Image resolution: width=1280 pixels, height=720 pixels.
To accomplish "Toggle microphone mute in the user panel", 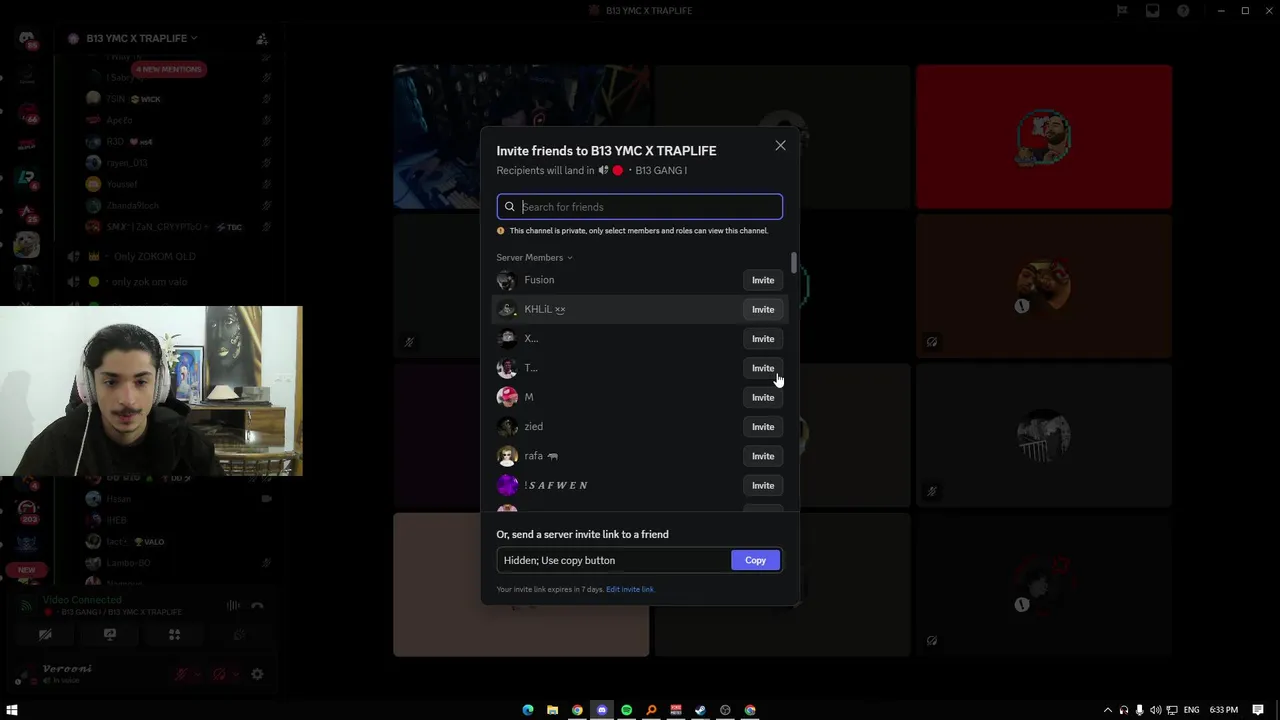I will point(181,674).
